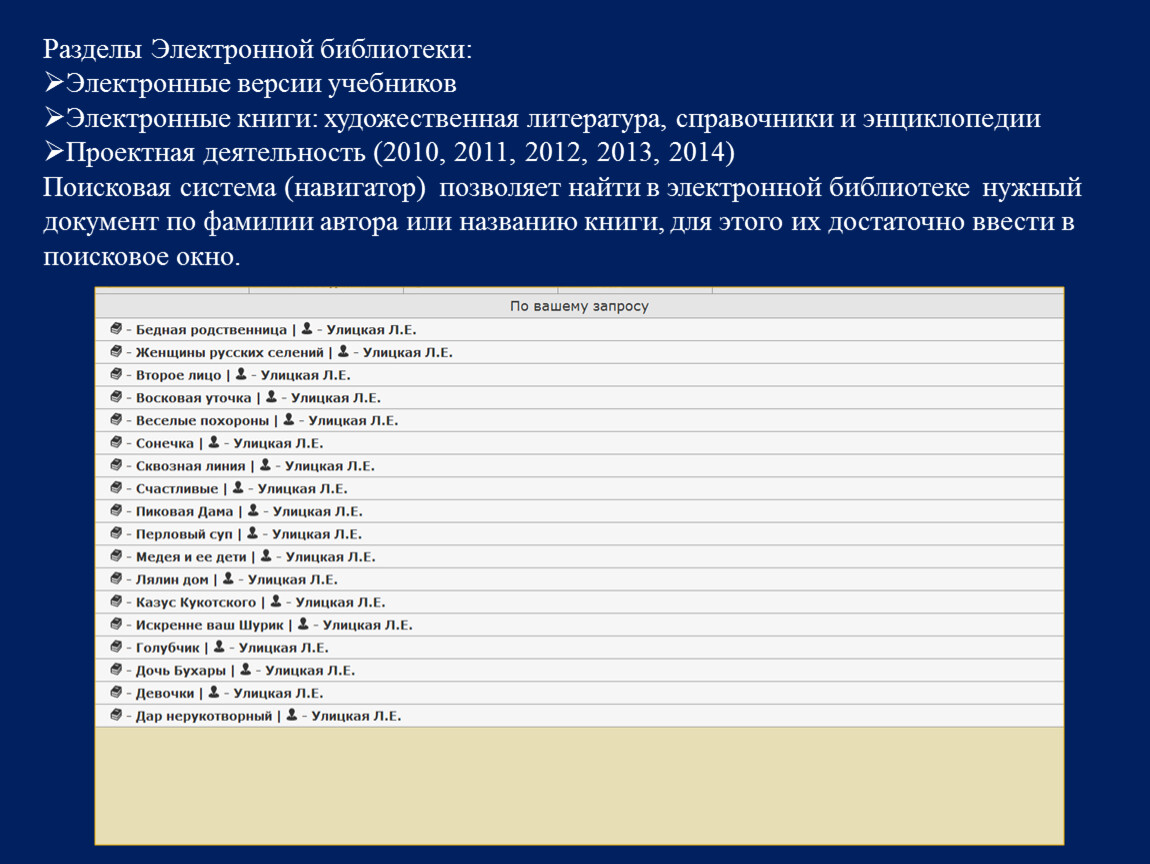Screen dimensions: 1150x864
Task: Click the По вашему запросу header bar
Action: click(579, 306)
